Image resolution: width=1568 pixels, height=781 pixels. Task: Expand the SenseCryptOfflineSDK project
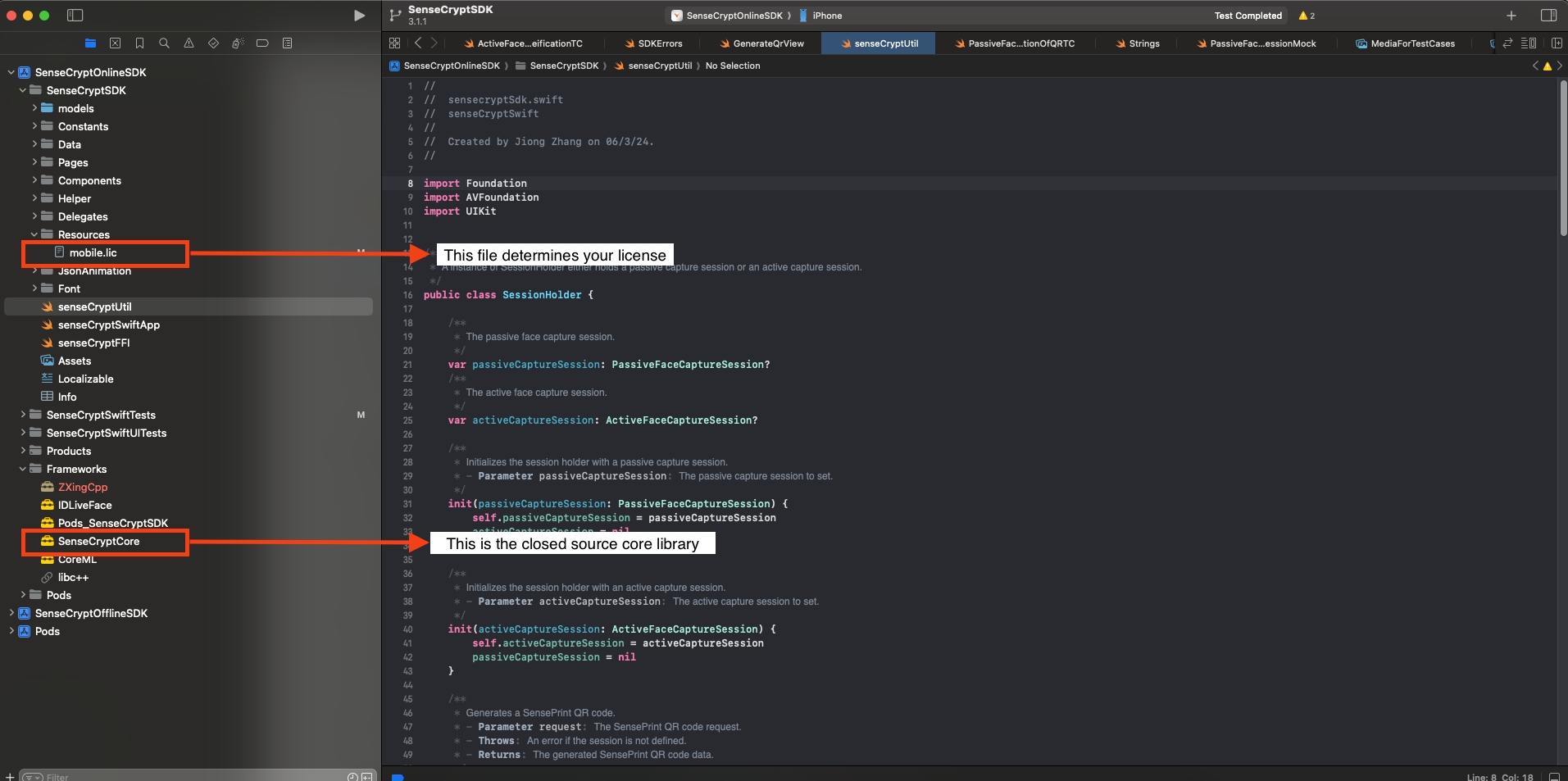click(x=11, y=613)
